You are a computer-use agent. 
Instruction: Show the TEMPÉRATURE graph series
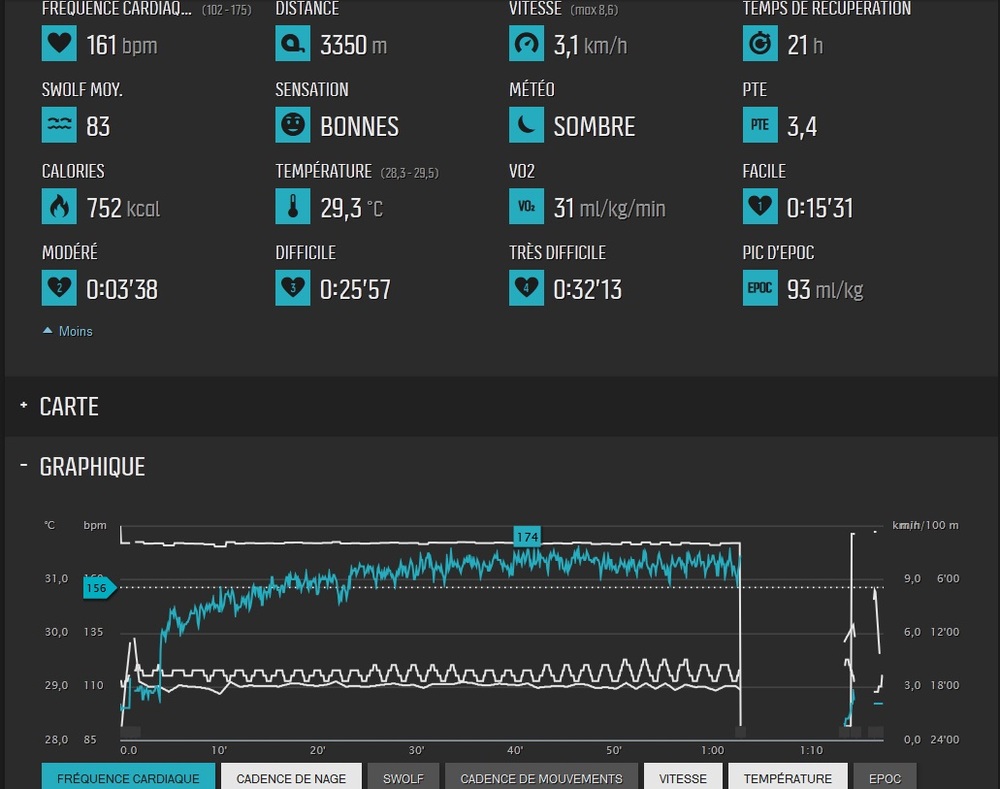[x=787, y=778]
